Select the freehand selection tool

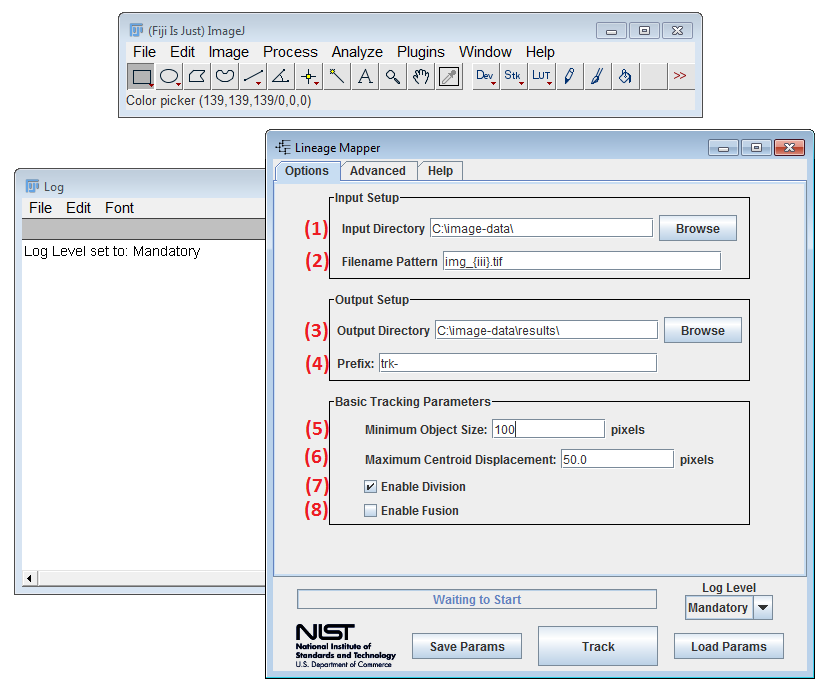(x=224, y=76)
